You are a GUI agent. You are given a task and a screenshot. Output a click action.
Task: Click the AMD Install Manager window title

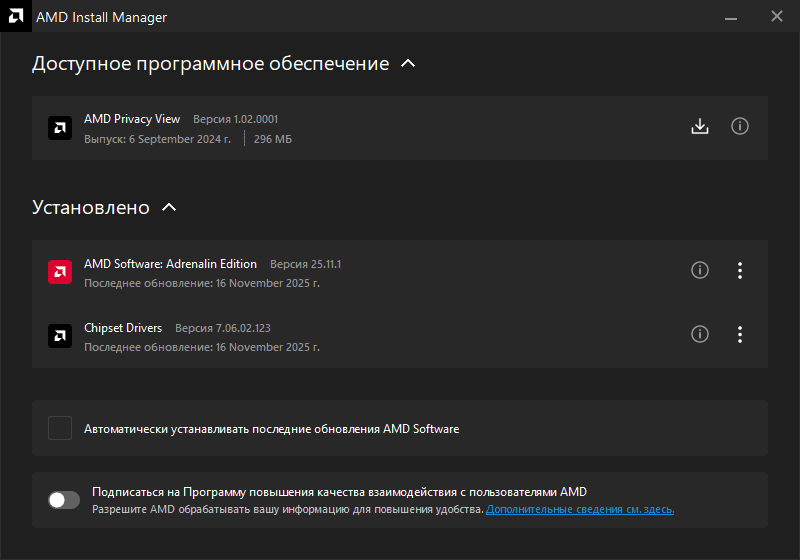(x=101, y=17)
